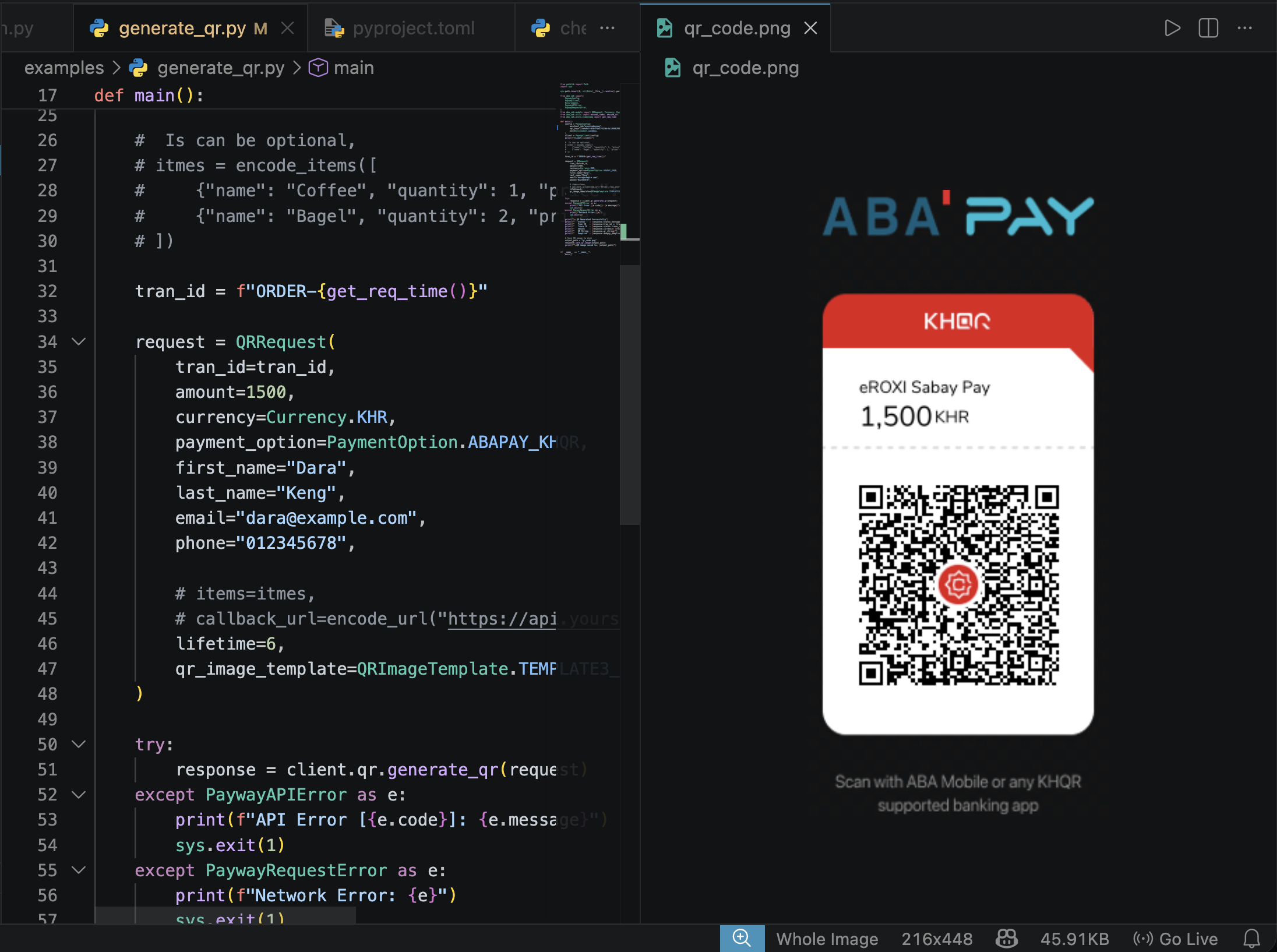This screenshot has width=1277, height=952.
Task: Click the QR code in image preview
Action: (x=958, y=585)
